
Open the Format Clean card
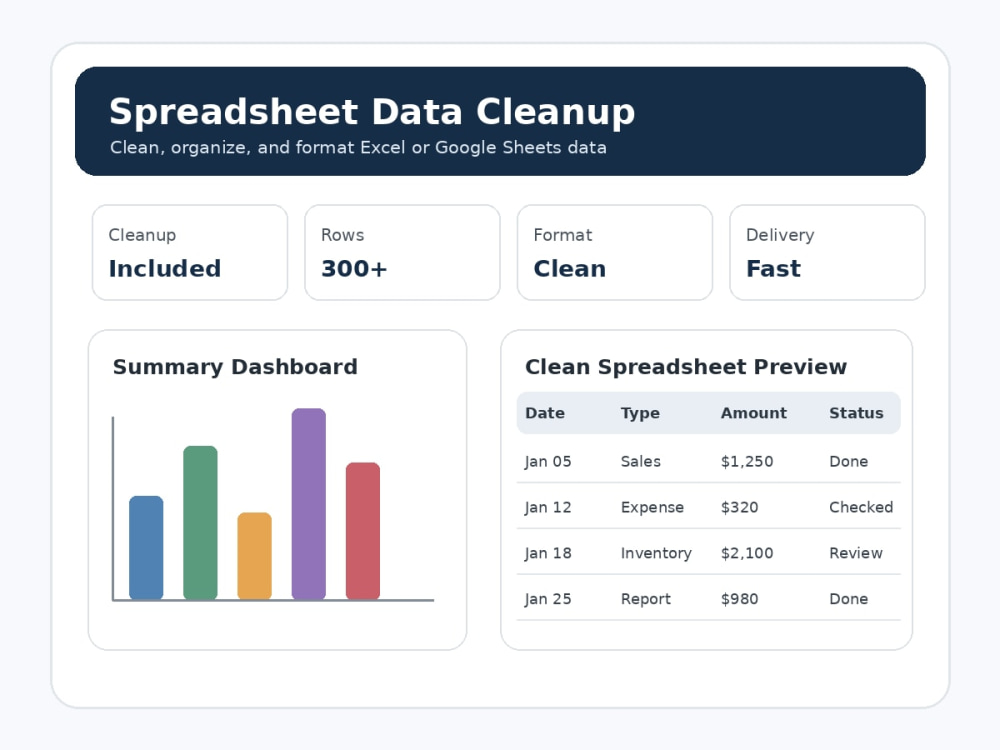point(615,253)
